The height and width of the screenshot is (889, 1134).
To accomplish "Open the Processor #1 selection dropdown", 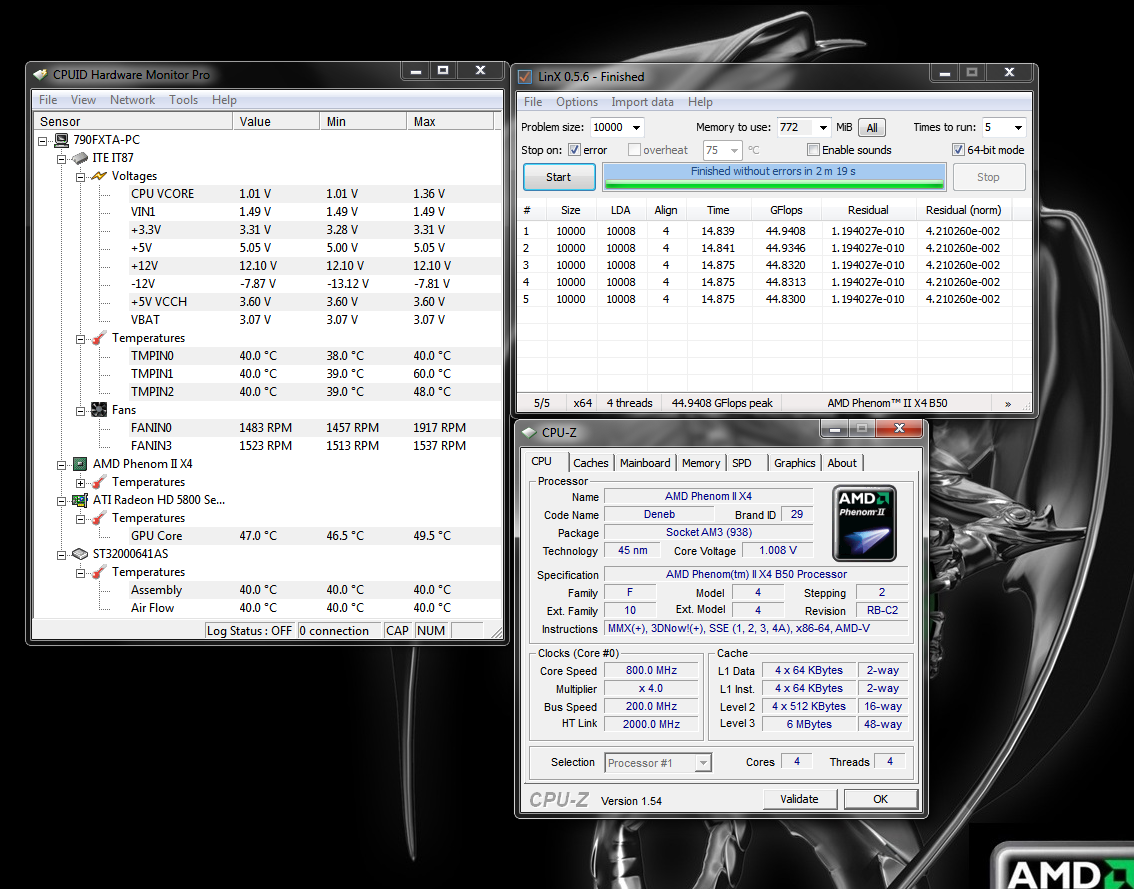I will (x=702, y=762).
